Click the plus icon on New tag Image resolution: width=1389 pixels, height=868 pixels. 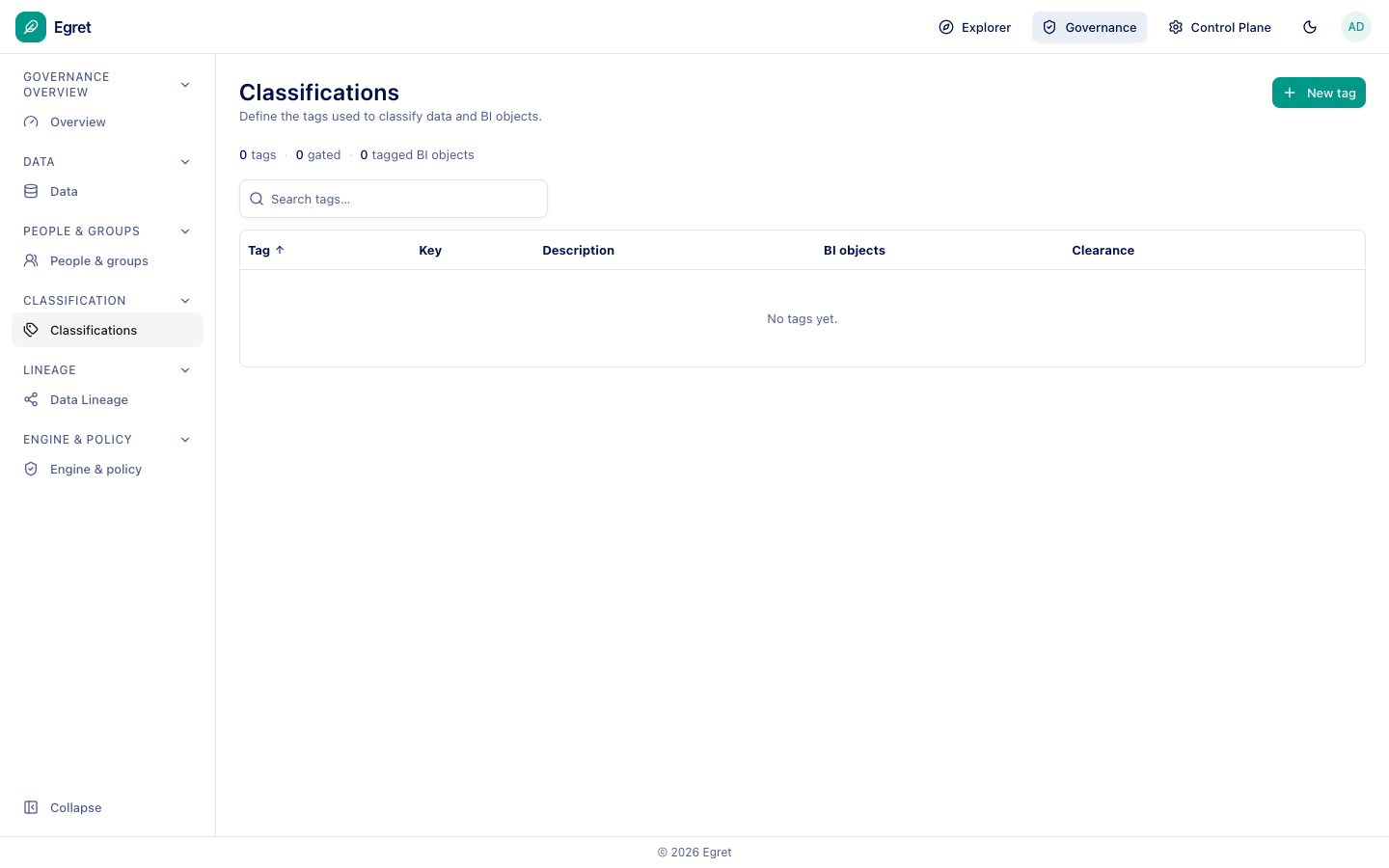1290,94
